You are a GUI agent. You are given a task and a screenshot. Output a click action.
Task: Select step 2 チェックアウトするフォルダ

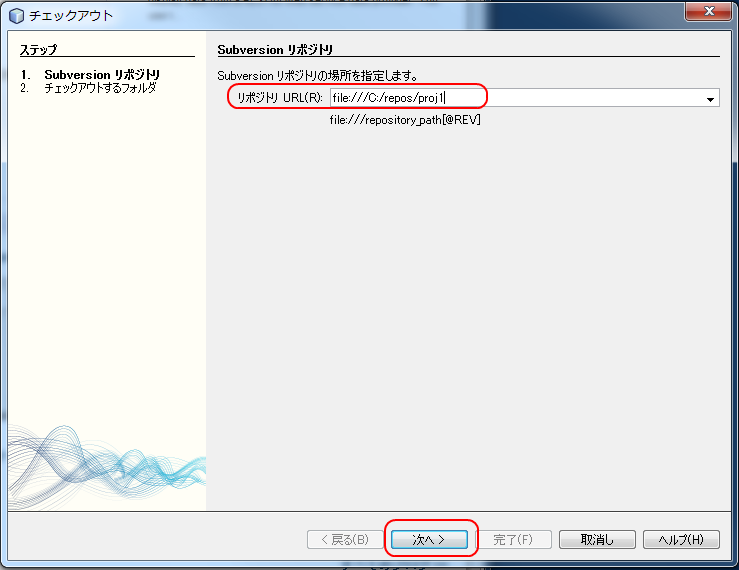[100, 88]
